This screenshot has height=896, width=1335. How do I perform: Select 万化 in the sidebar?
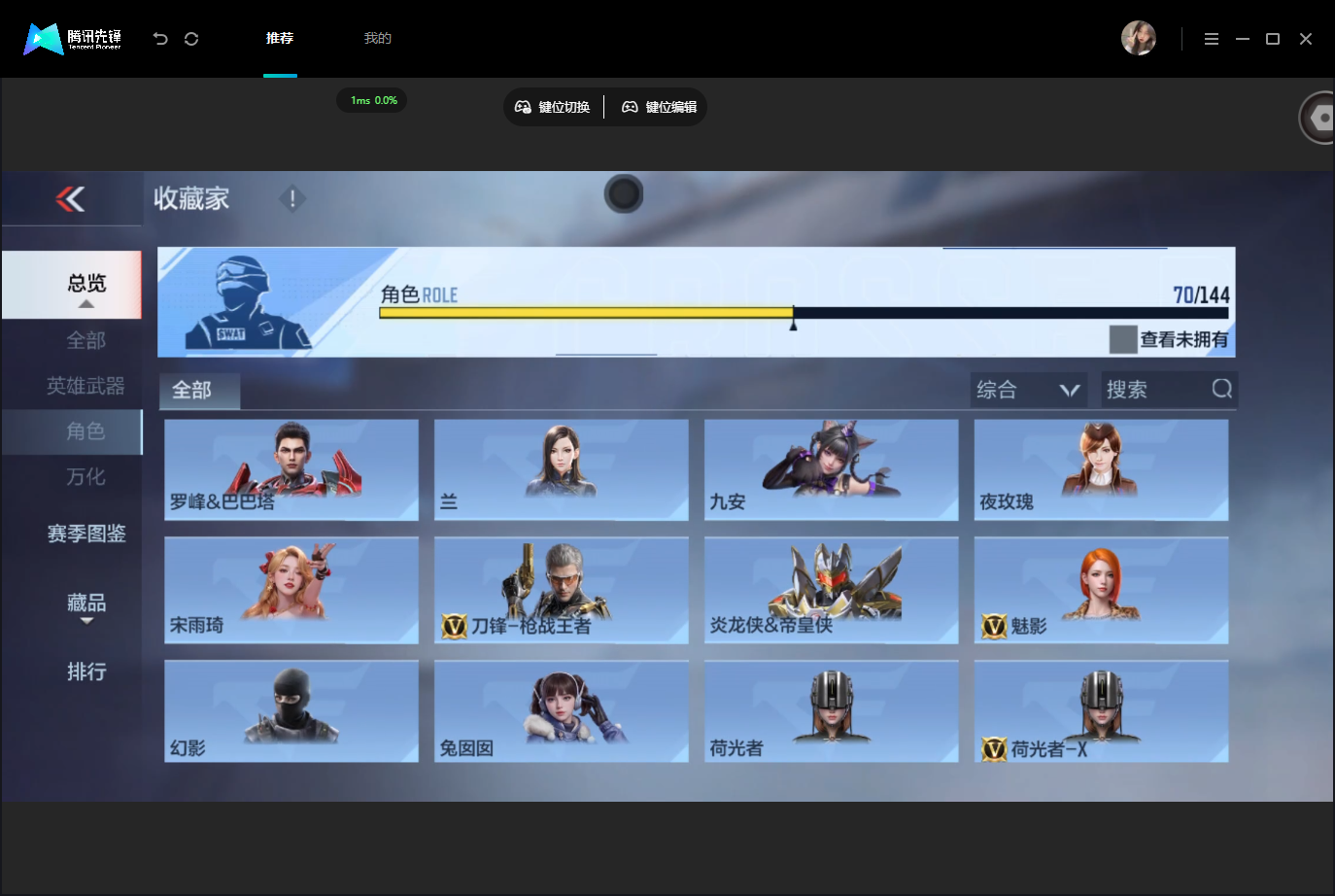tap(86, 477)
